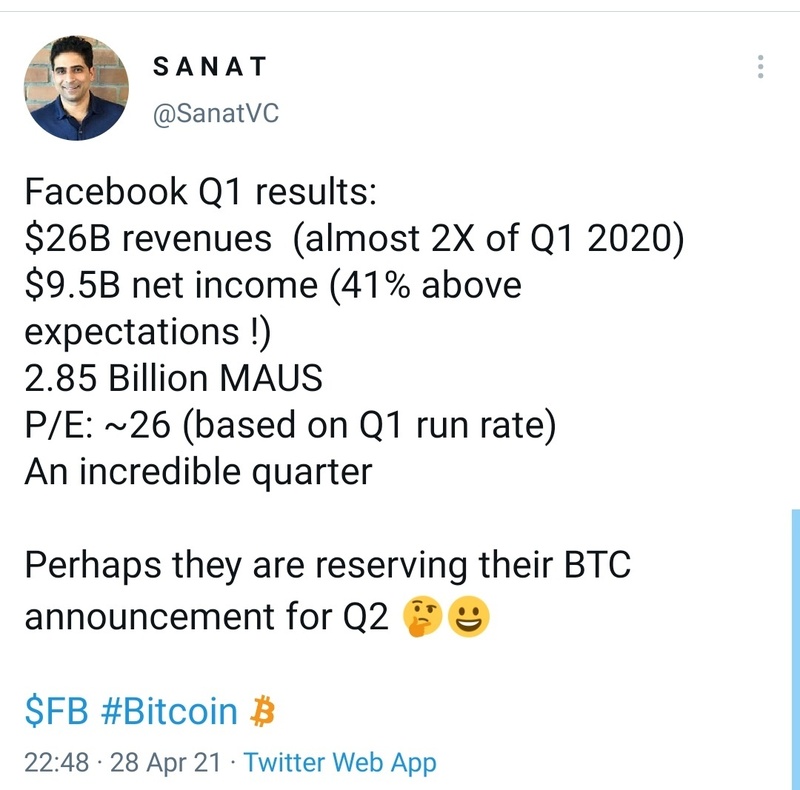
Task: Click the 28 Apr 21 date
Action: [157, 763]
